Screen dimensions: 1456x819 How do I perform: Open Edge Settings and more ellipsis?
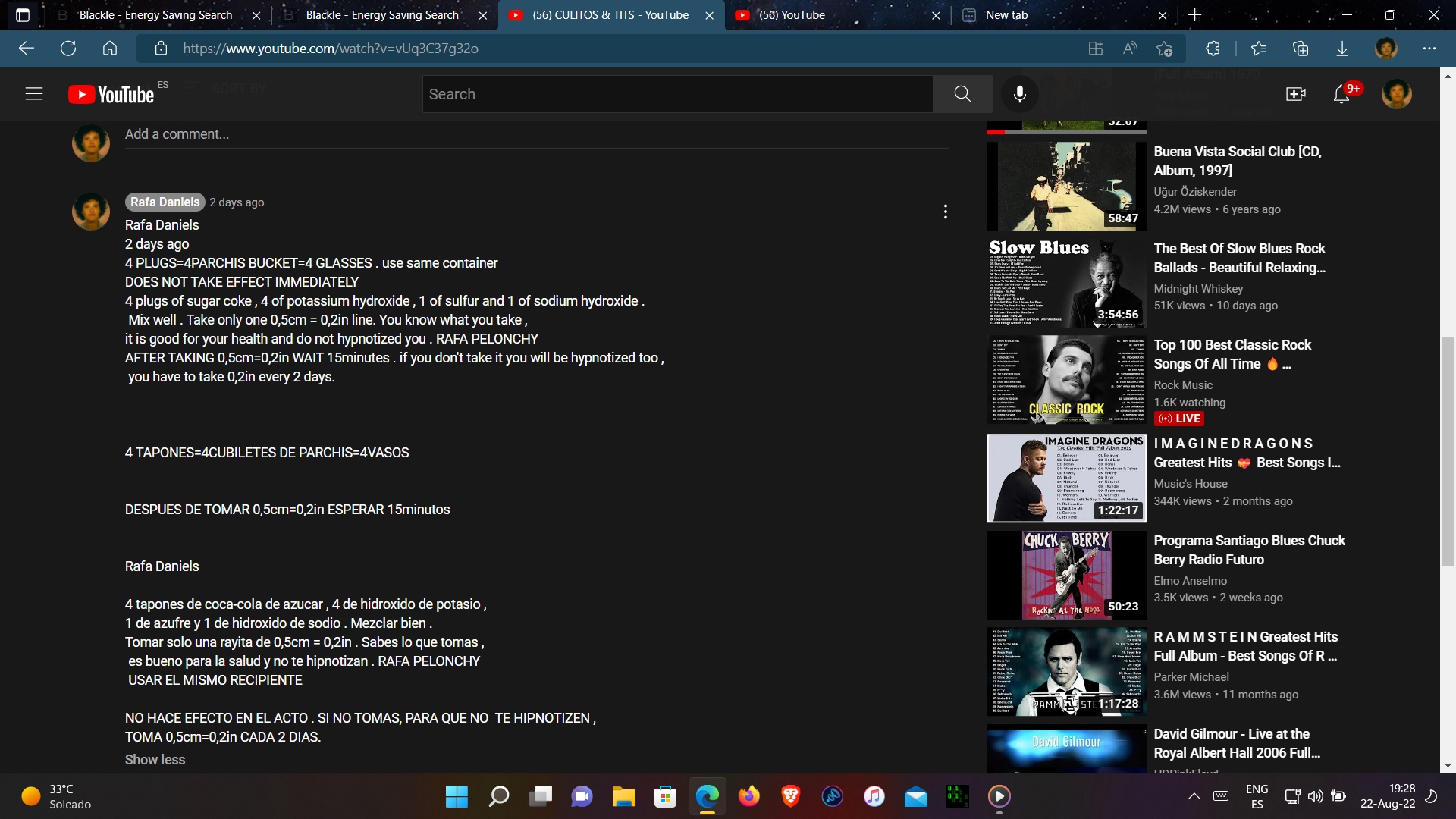coord(1429,49)
